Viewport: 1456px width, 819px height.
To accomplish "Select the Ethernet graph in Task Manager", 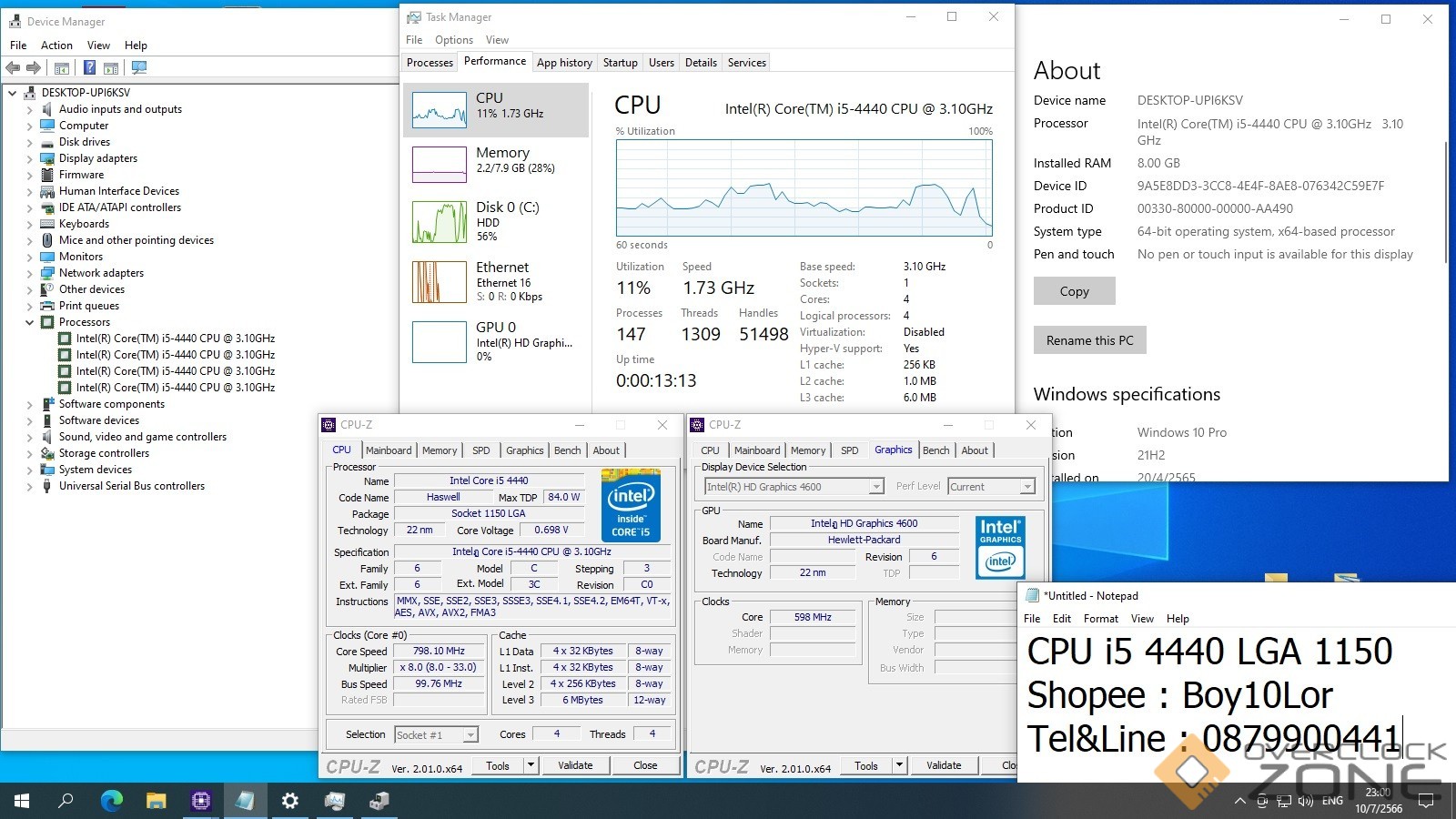I will pyautogui.click(x=440, y=281).
